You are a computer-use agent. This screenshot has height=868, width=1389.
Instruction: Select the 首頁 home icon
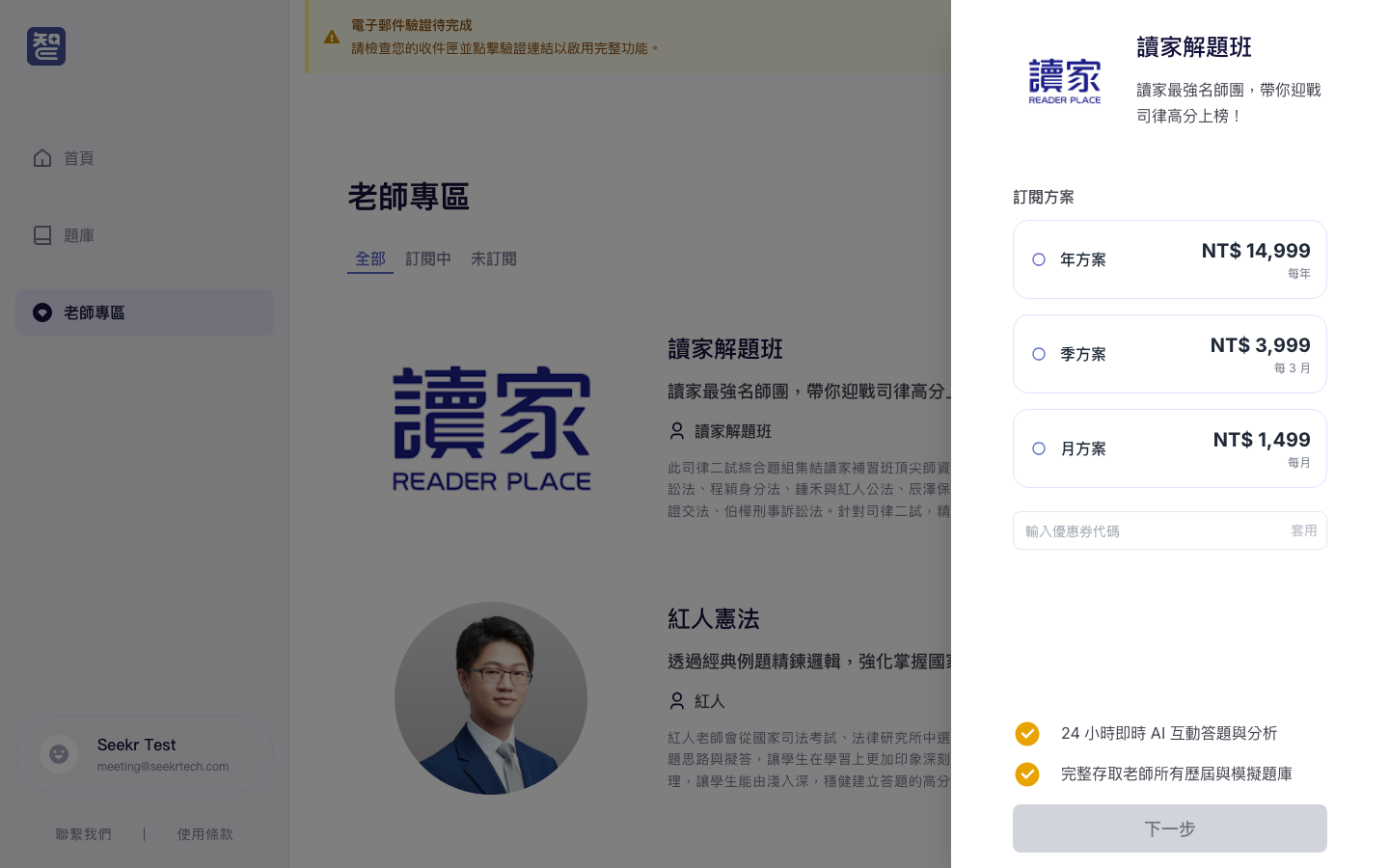click(42, 158)
